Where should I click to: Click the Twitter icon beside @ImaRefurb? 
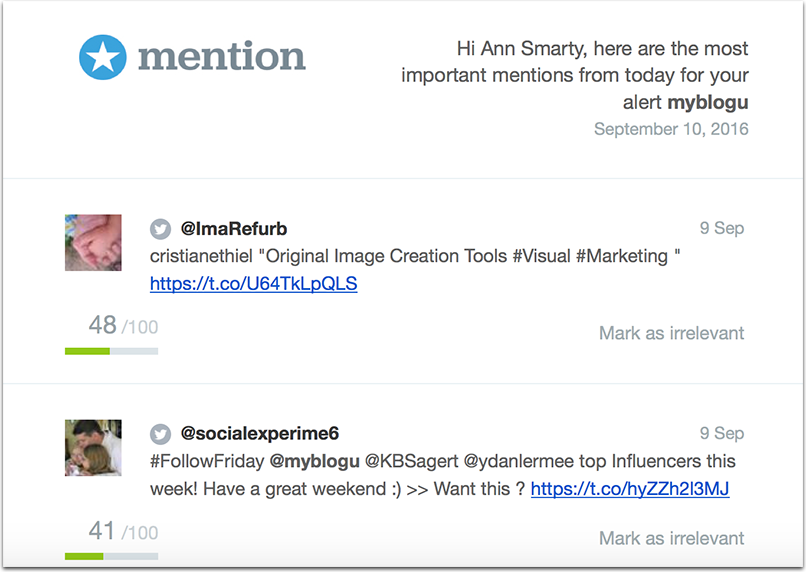160,228
